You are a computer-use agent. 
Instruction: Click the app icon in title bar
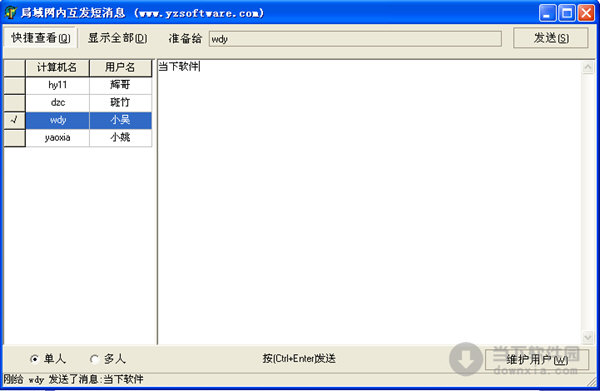[10, 13]
